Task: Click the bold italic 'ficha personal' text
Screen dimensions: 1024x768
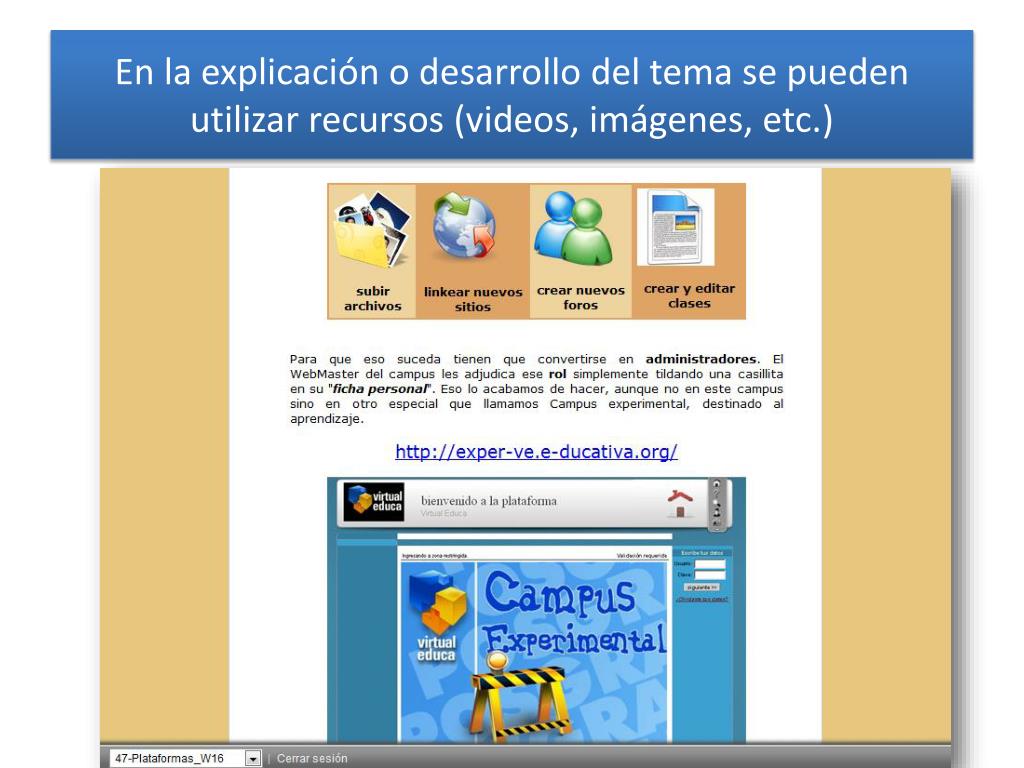Action: pyautogui.click(x=381, y=389)
